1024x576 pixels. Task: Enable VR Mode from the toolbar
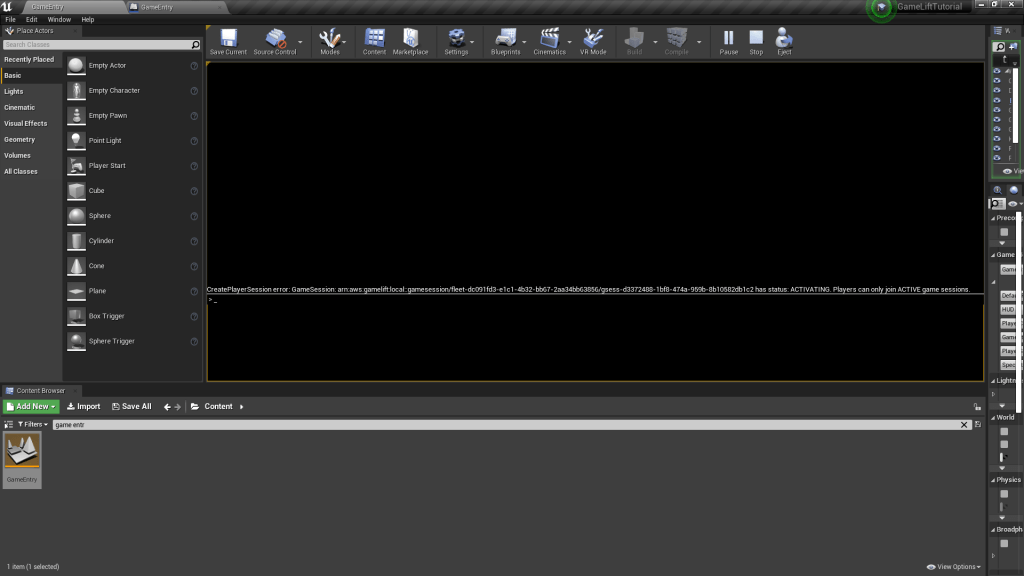tap(593, 40)
